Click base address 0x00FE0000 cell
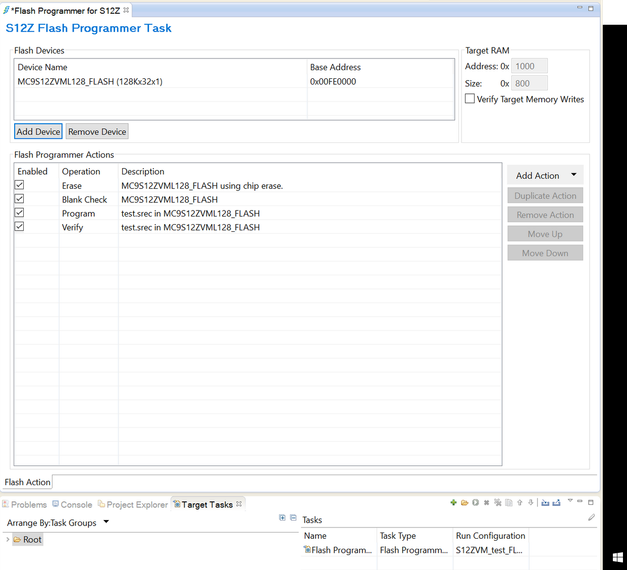The image size is (627, 570). tap(333, 82)
